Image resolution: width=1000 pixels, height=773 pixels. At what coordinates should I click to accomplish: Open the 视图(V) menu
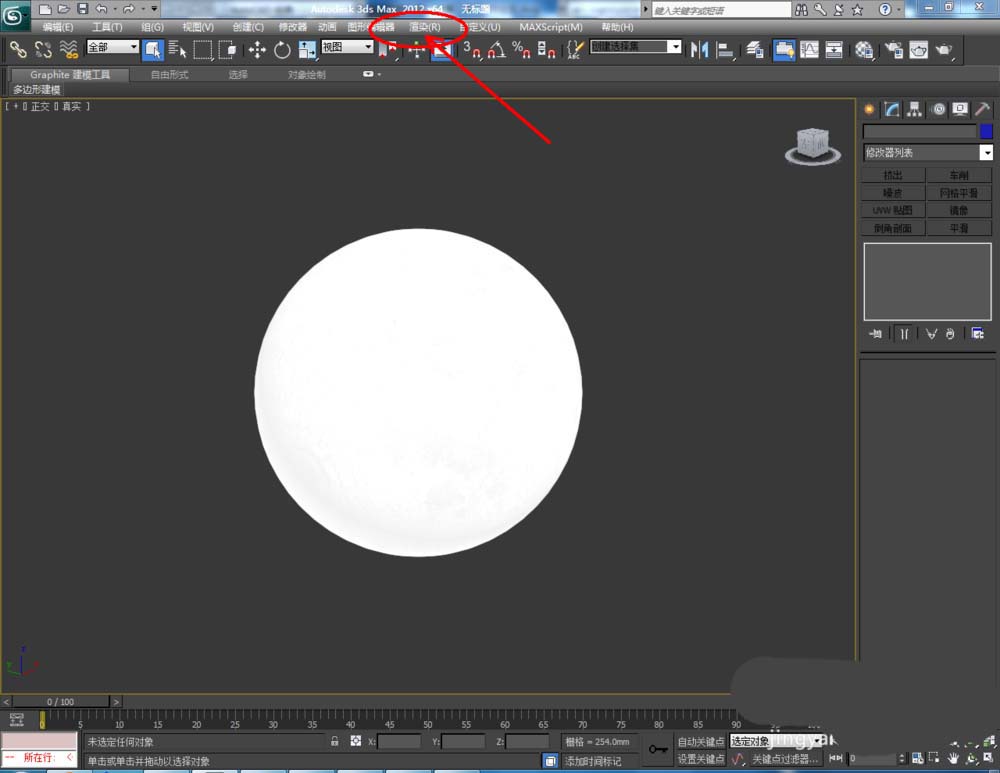pos(198,27)
